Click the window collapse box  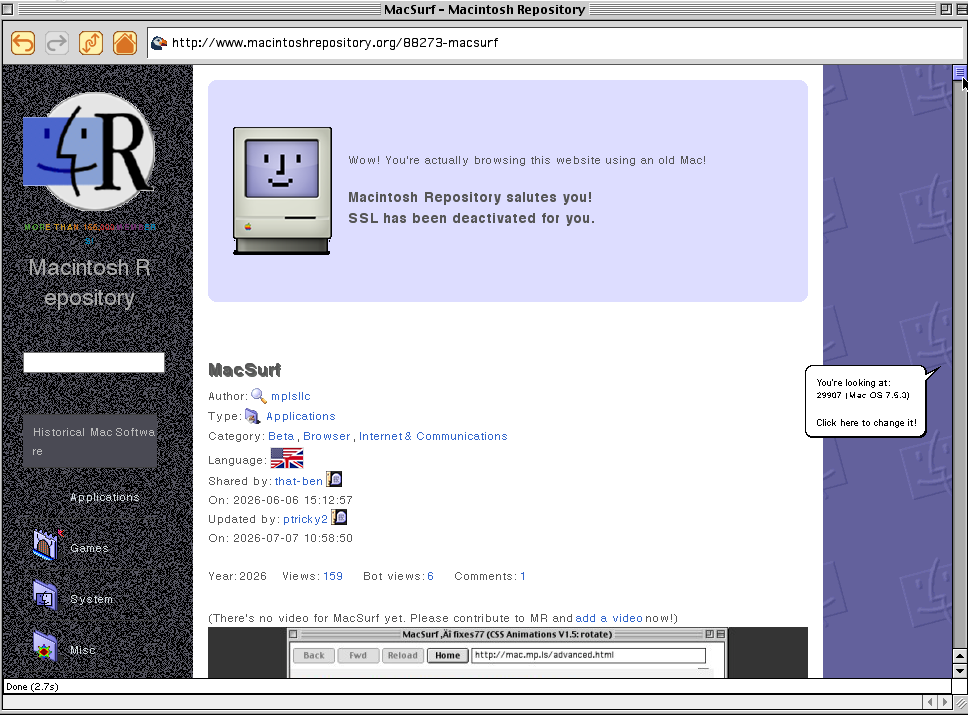[961, 9]
